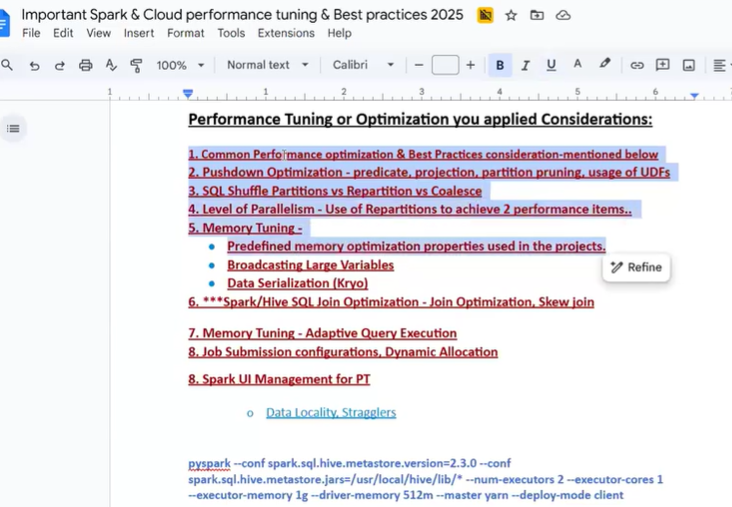Click the font size input box

click(x=445, y=65)
